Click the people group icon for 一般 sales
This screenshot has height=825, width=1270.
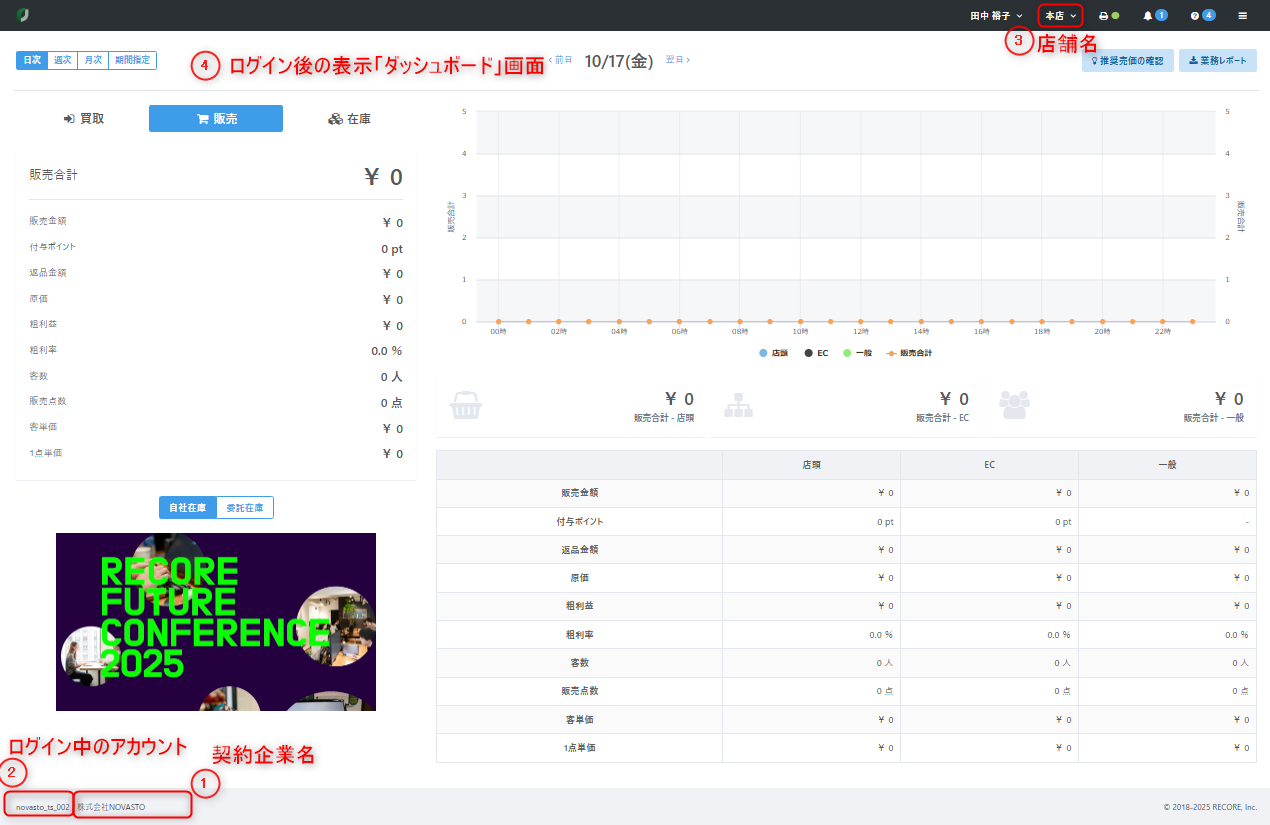point(1013,405)
